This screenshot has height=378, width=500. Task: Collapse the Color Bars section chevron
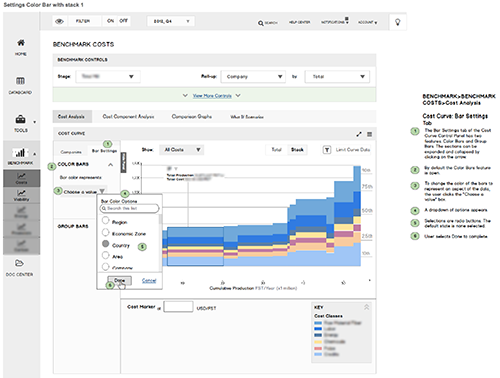(110, 165)
